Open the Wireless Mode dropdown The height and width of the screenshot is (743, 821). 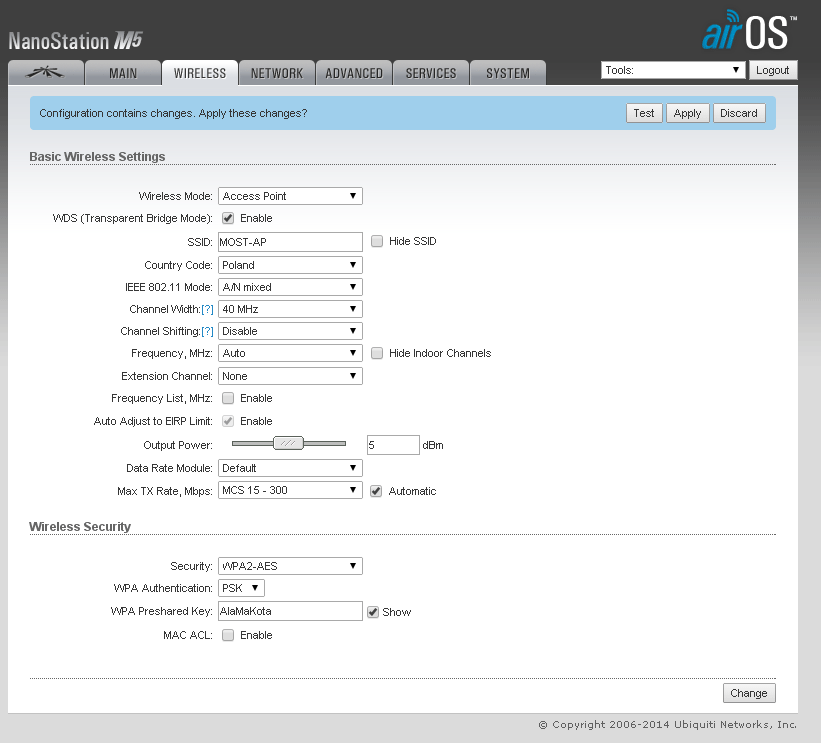[x=290, y=196]
